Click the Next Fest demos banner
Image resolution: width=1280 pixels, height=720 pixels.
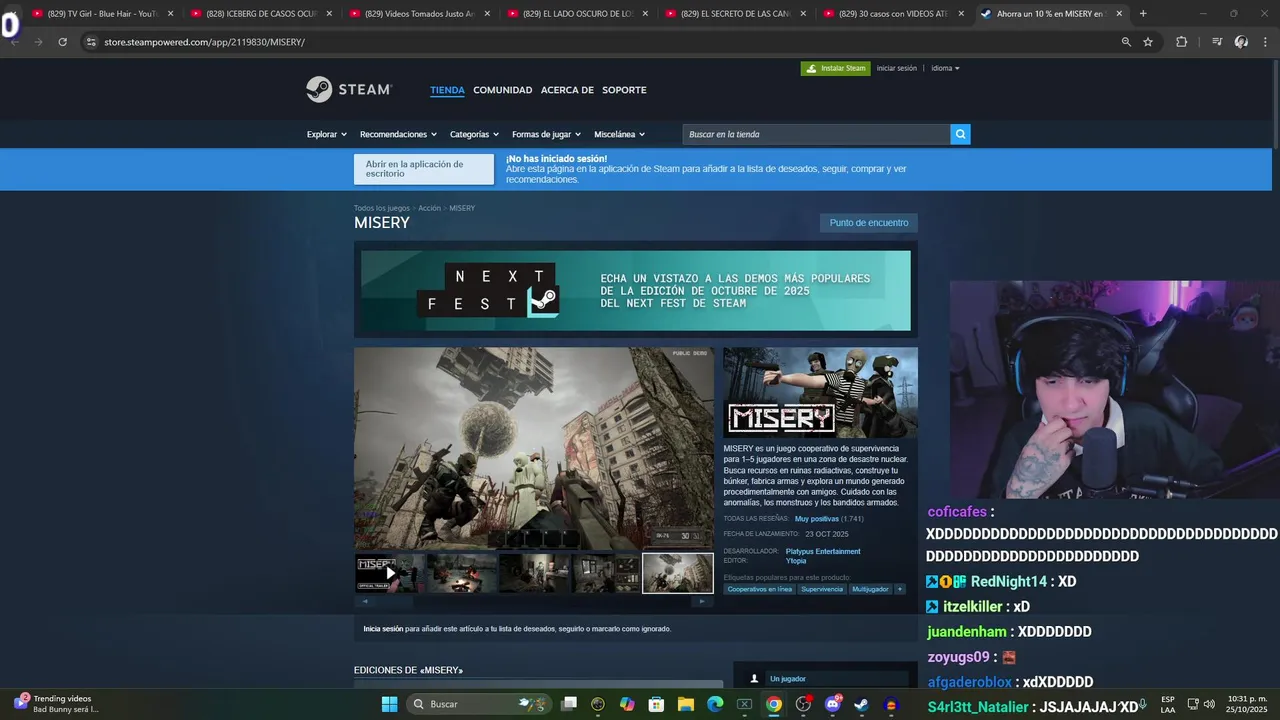[636, 290]
